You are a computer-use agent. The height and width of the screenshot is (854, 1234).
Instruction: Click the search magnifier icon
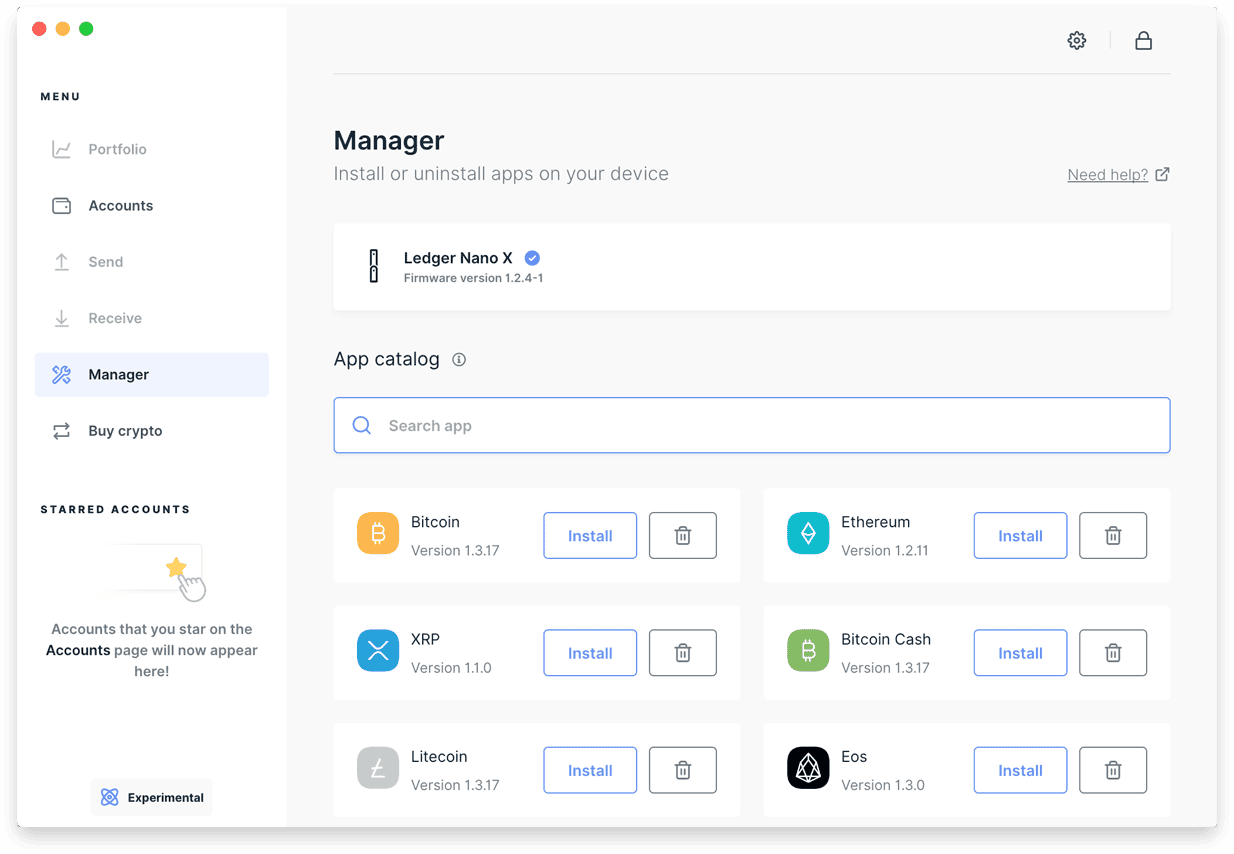[362, 426]
